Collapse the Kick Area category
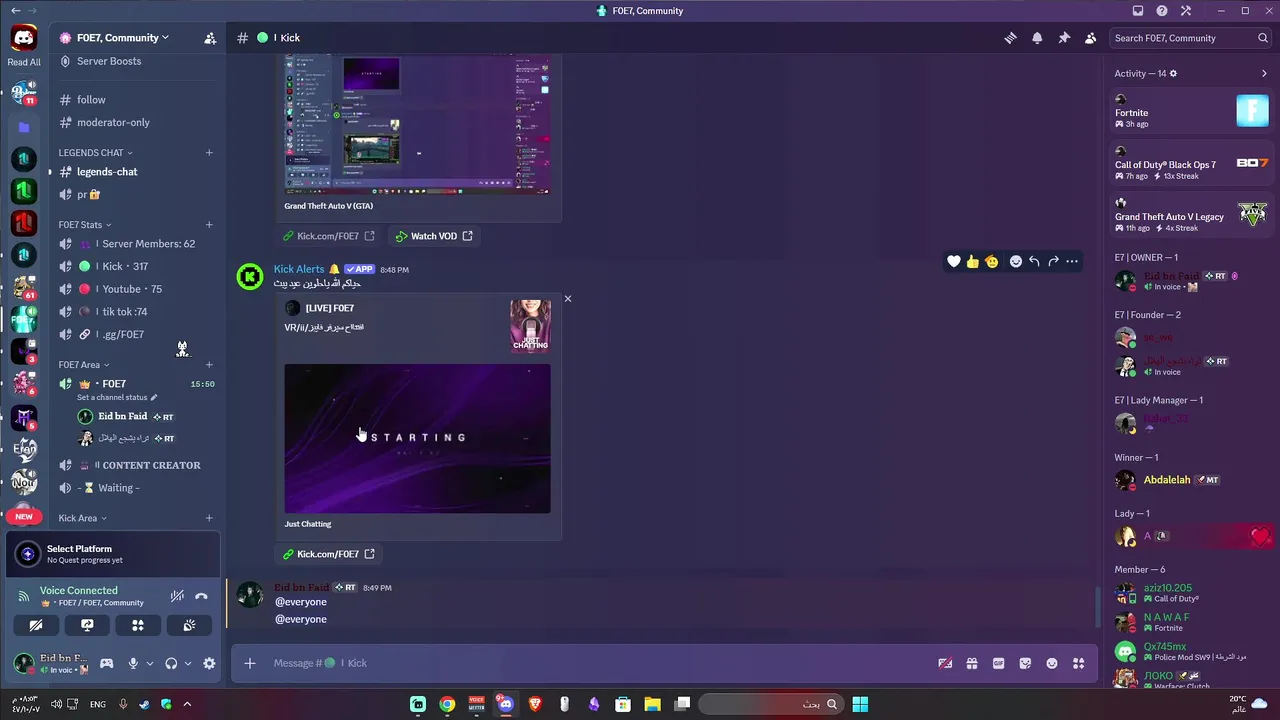The width and height of the screenshot is (1280, 720). point(82,518)
